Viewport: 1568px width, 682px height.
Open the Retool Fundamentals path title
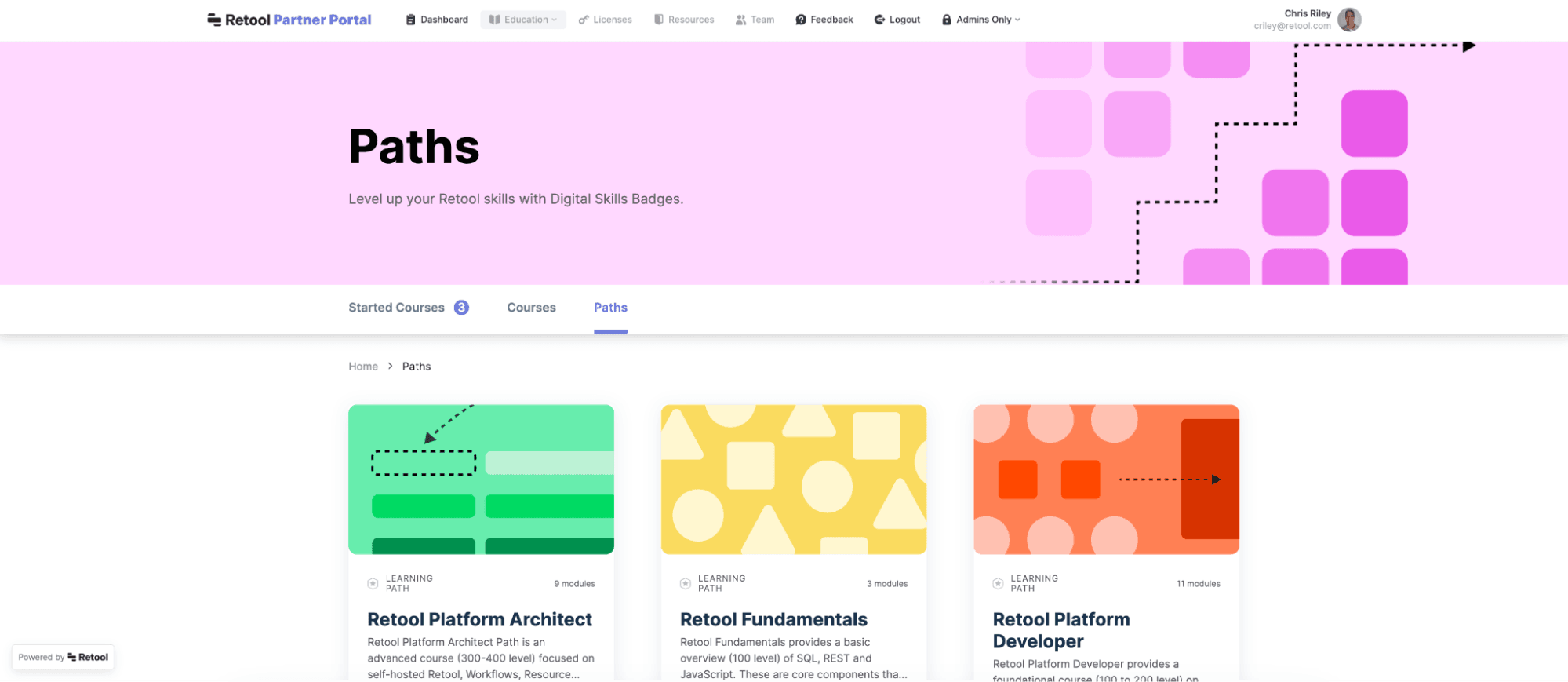[773, 620]
